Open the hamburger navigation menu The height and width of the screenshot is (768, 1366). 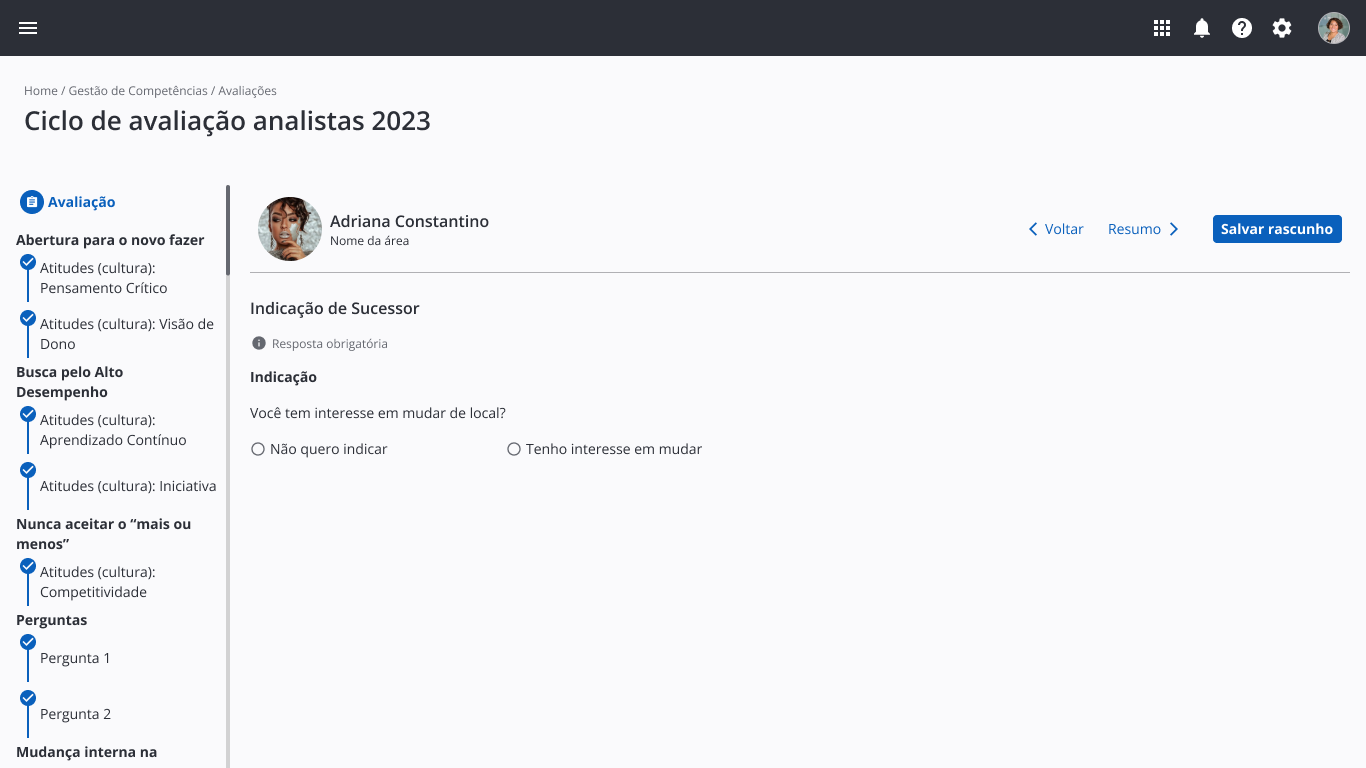click(28, 28)
